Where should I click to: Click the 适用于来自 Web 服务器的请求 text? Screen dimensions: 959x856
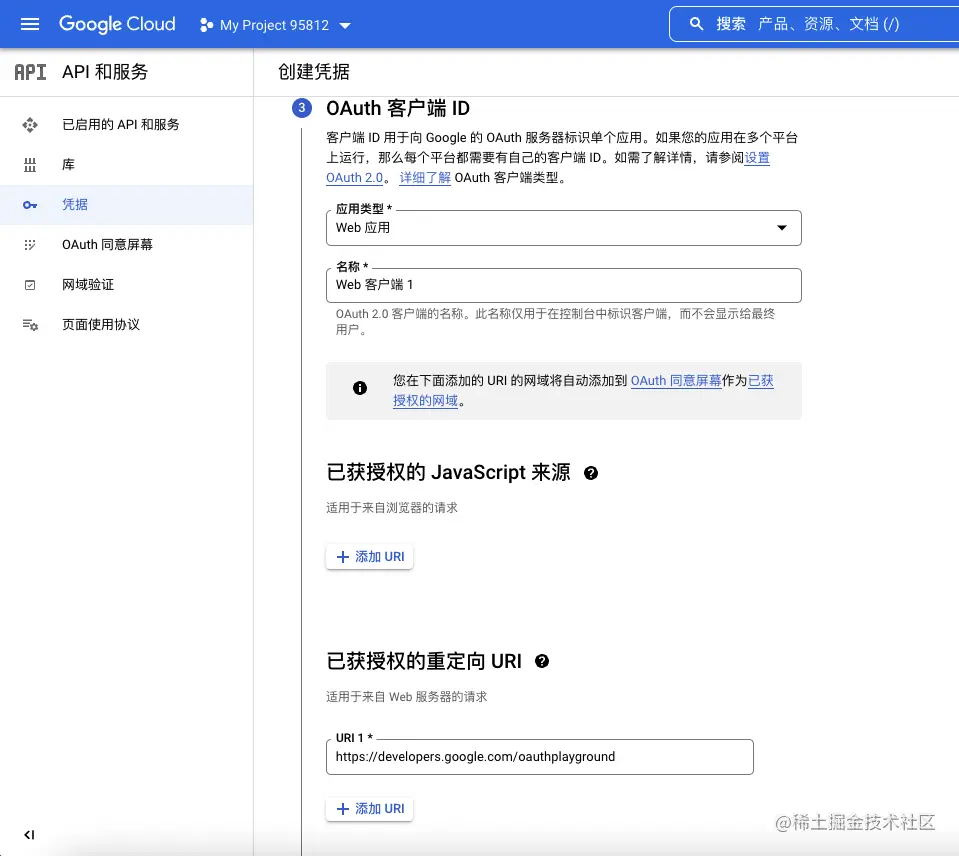[407, 696]
